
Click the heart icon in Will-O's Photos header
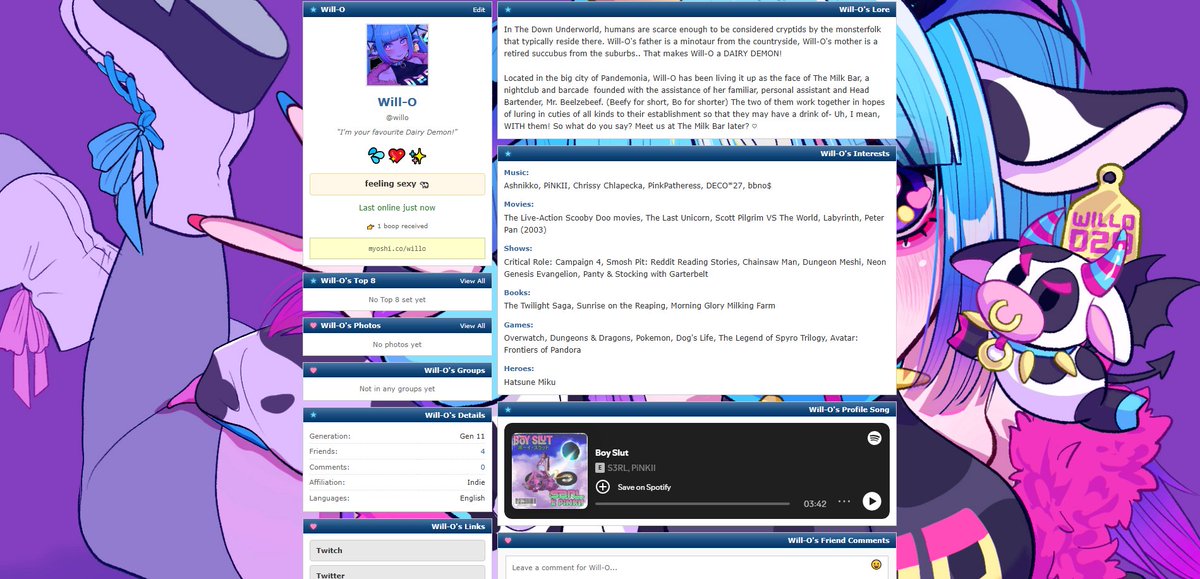(x=313, y=326)
